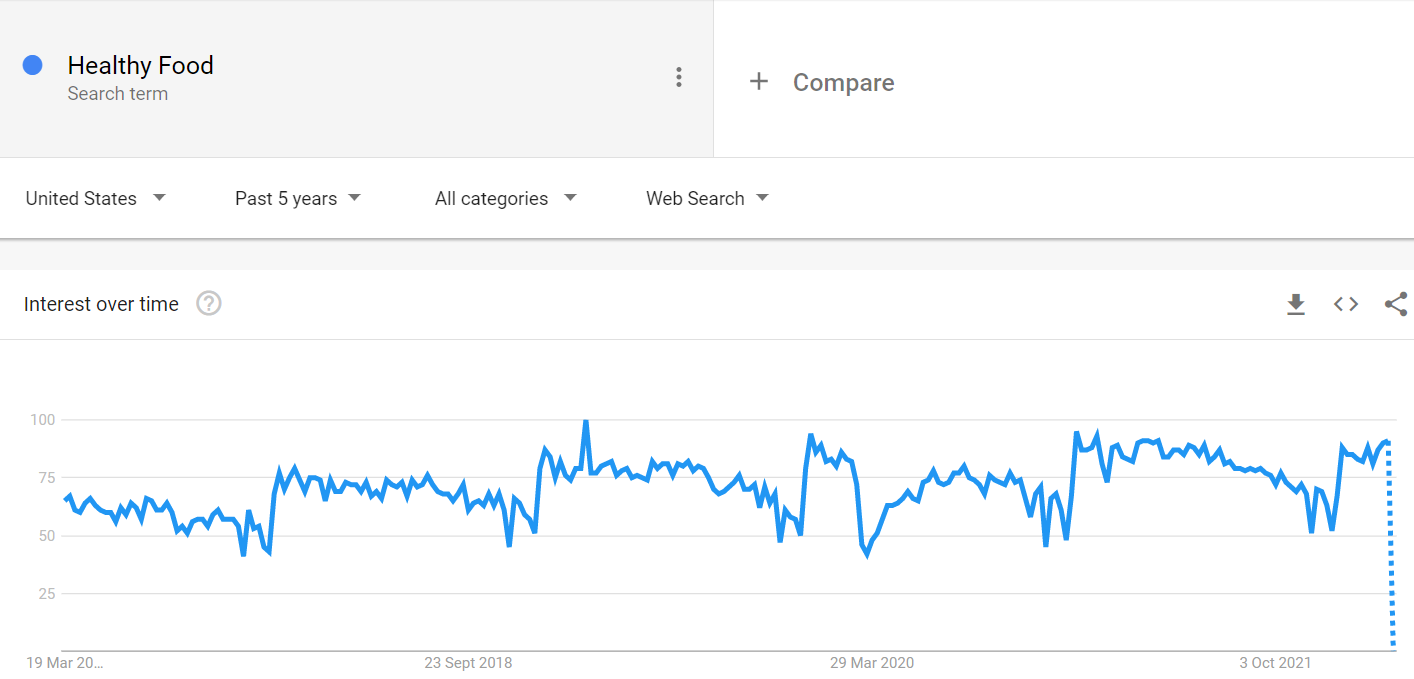Change the Past 5 years time range
Image resolution: width=1414 pixels, height=679 pixels.
297,198
